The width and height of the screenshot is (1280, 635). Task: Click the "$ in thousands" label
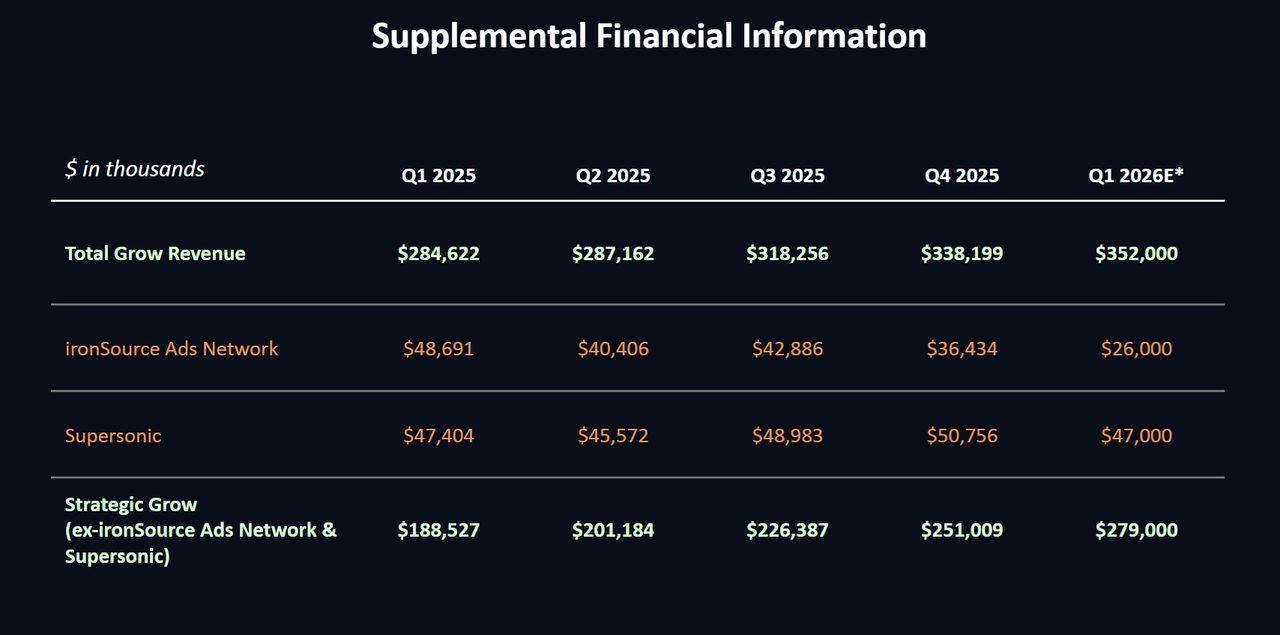coord(134,169)
